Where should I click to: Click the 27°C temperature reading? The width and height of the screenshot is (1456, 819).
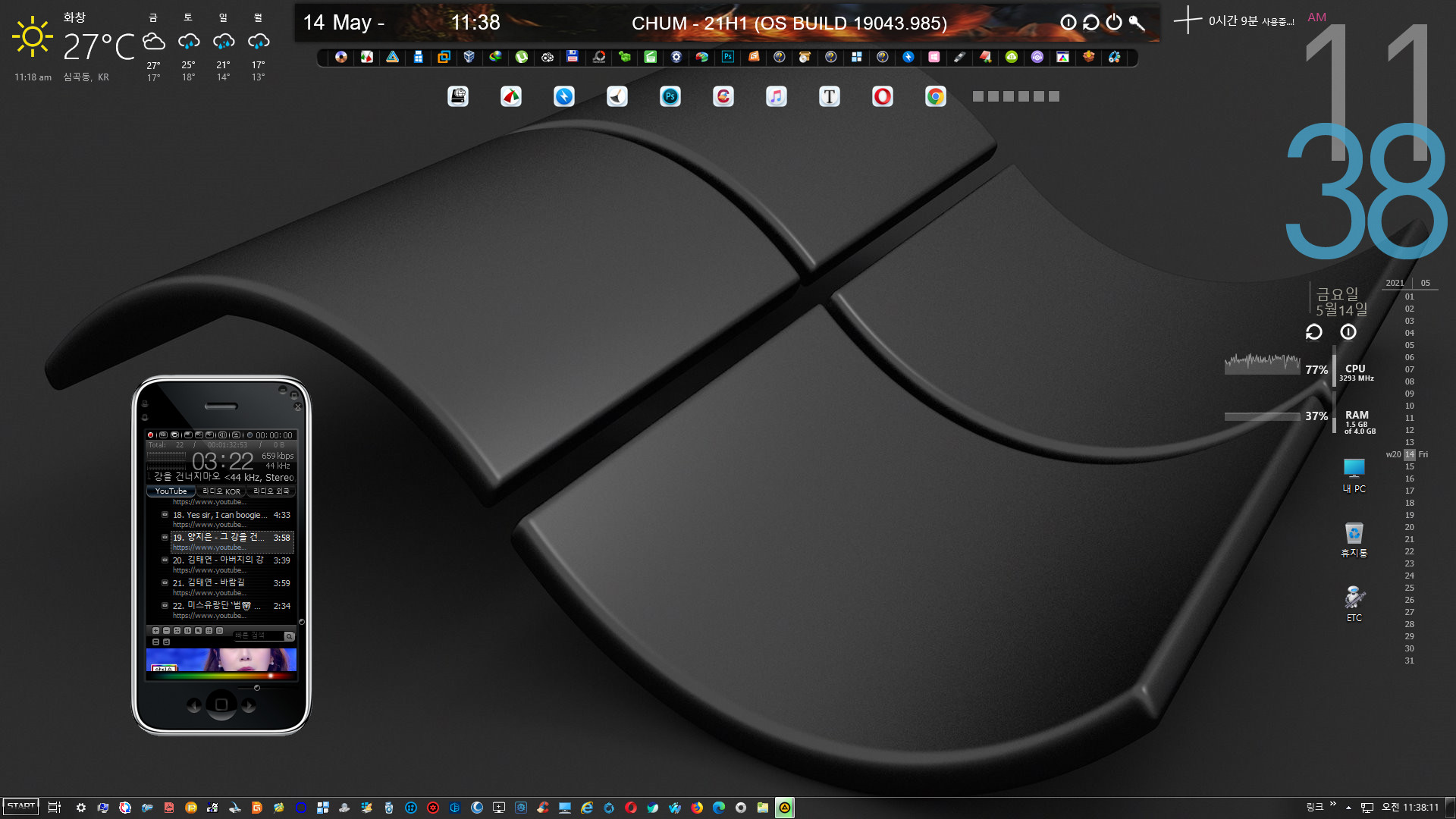(99, 47)
